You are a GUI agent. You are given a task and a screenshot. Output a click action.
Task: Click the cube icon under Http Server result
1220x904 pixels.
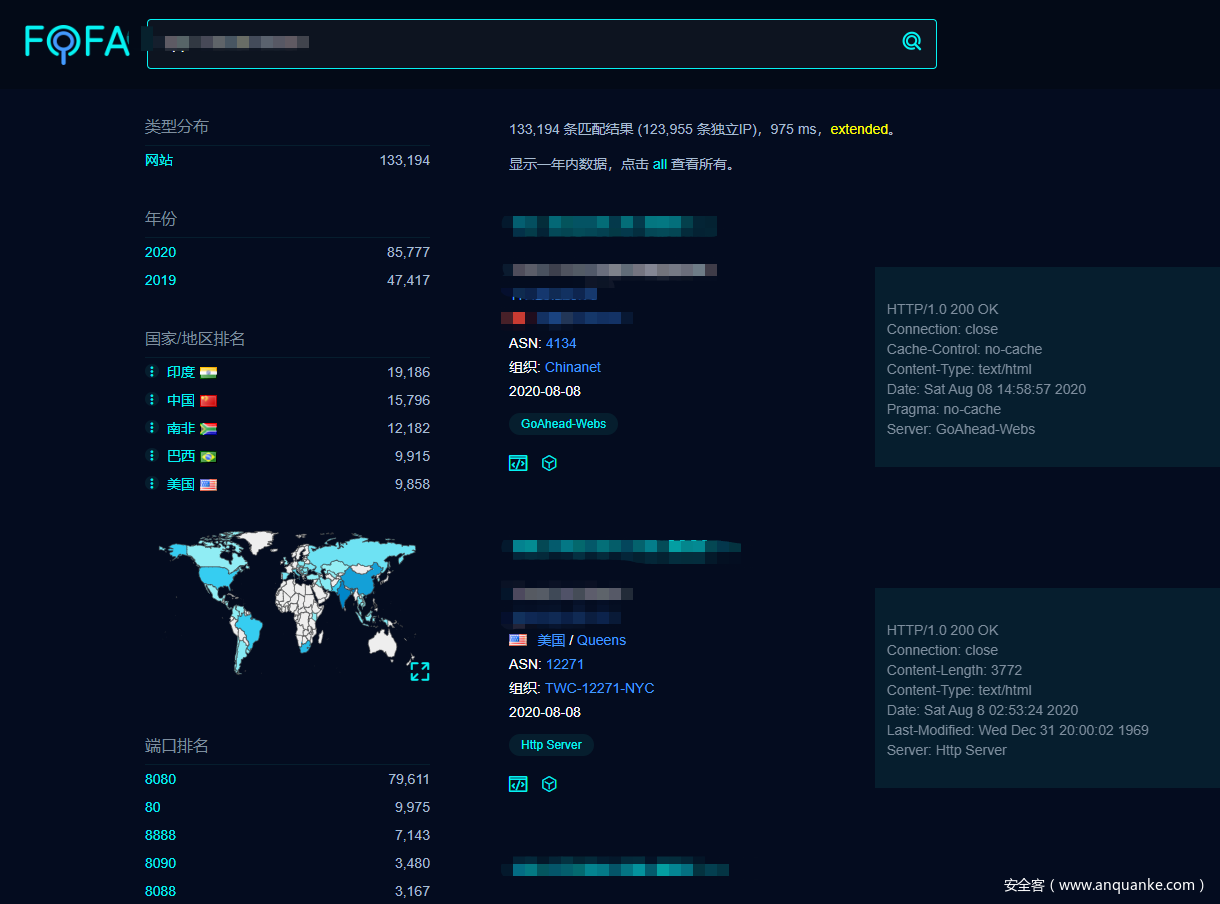549,784
